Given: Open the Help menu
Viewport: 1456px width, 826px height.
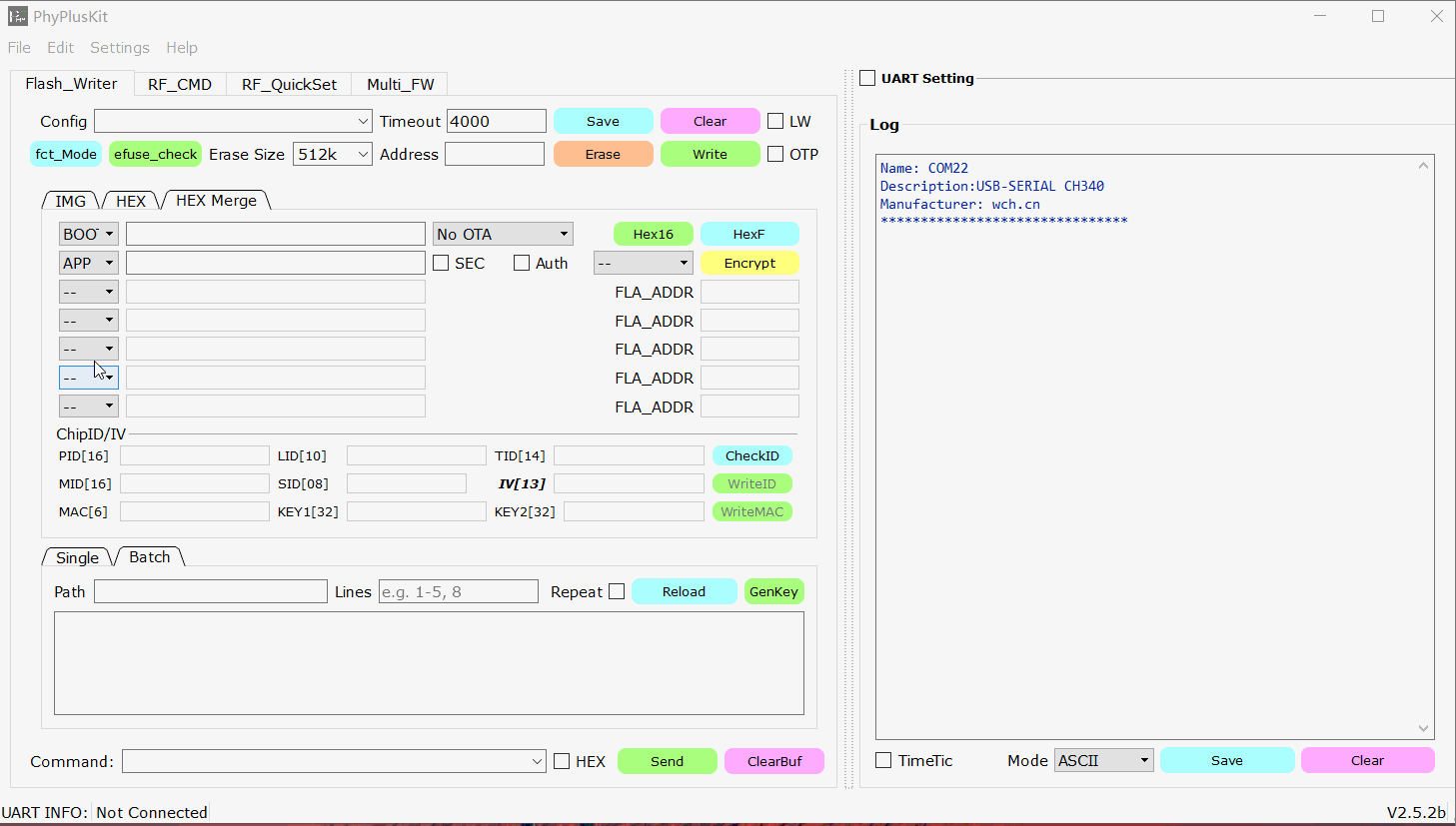Looking at the screenshot, I should click(x=182, y=47).
